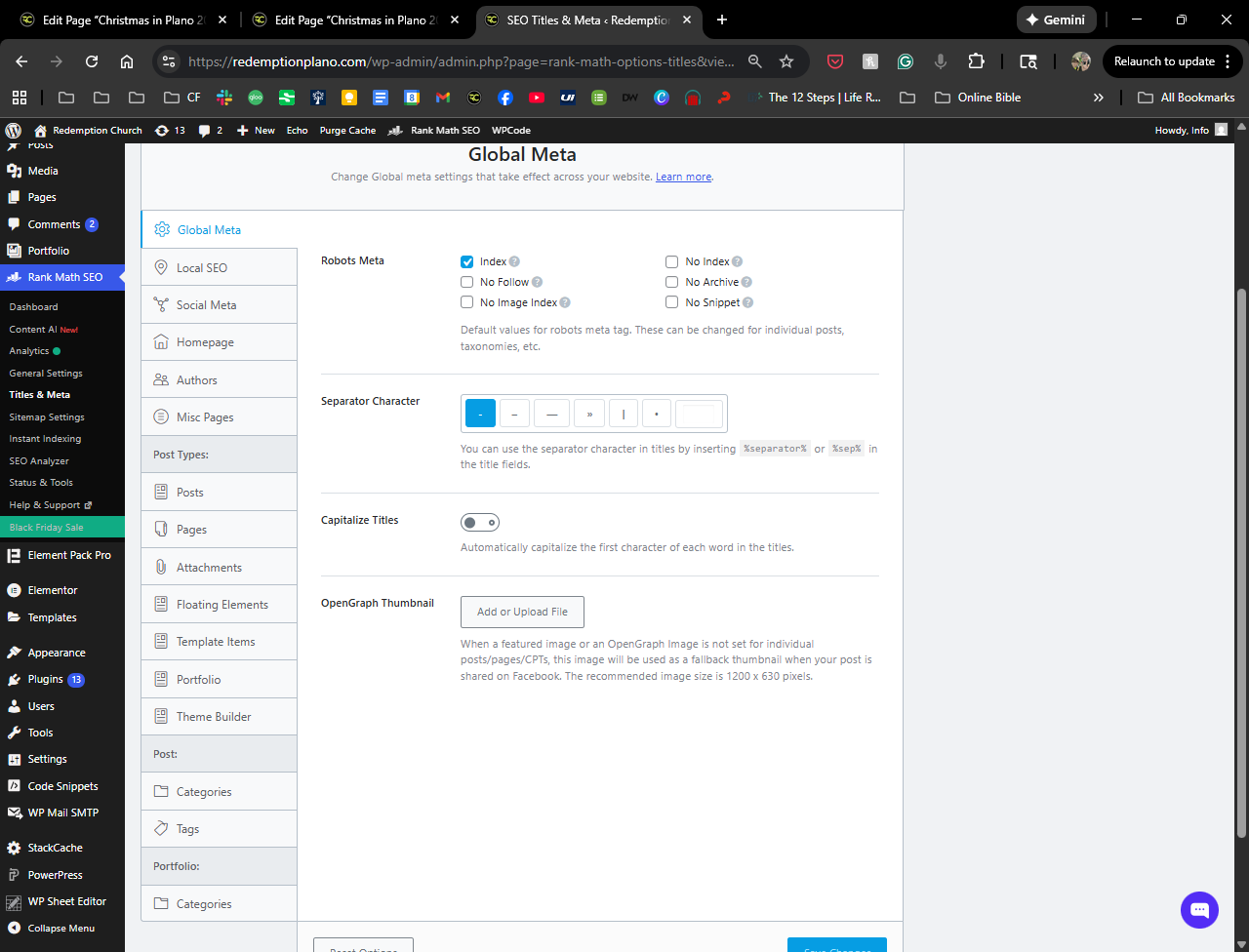Click the help icon beside No Snippet
The height and width of the screenshot is (952, 1249).
747,302
